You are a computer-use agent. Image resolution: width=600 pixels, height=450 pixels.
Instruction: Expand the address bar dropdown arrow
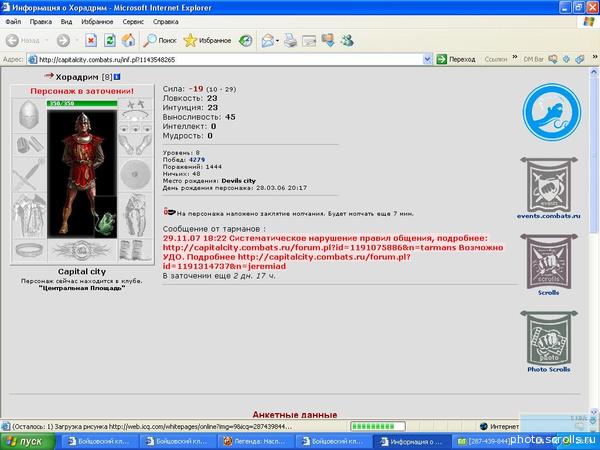coord(427,59)
